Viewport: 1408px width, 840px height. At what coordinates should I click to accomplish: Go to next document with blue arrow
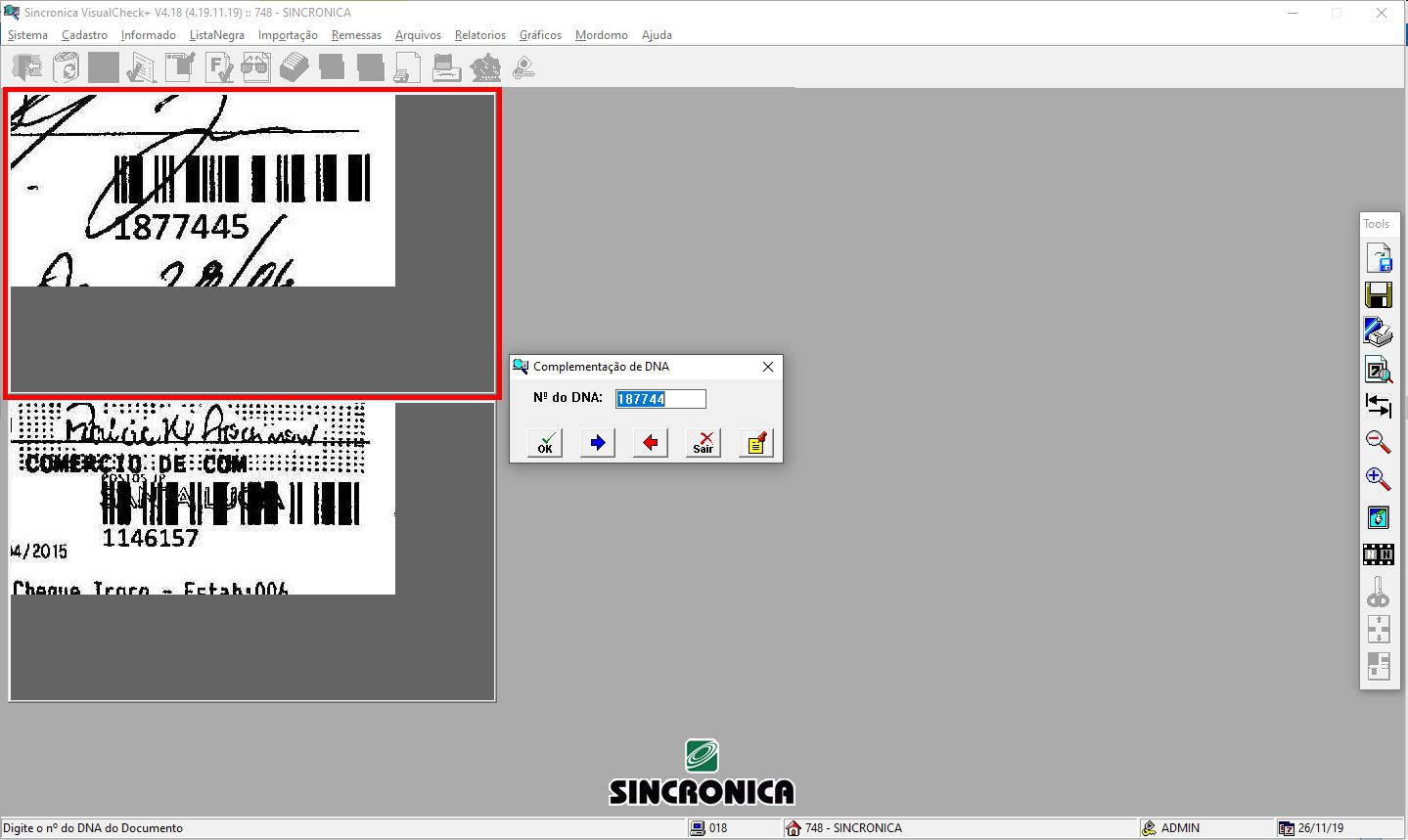click(598, 443)
